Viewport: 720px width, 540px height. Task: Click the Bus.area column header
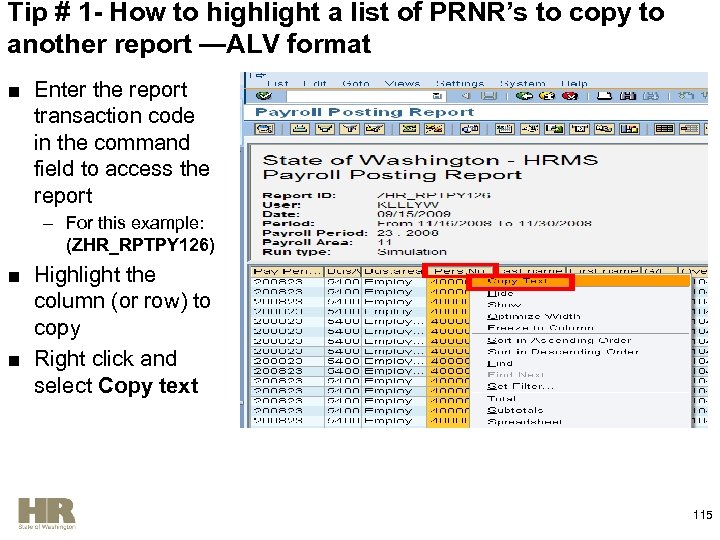(x=393, y=271)
